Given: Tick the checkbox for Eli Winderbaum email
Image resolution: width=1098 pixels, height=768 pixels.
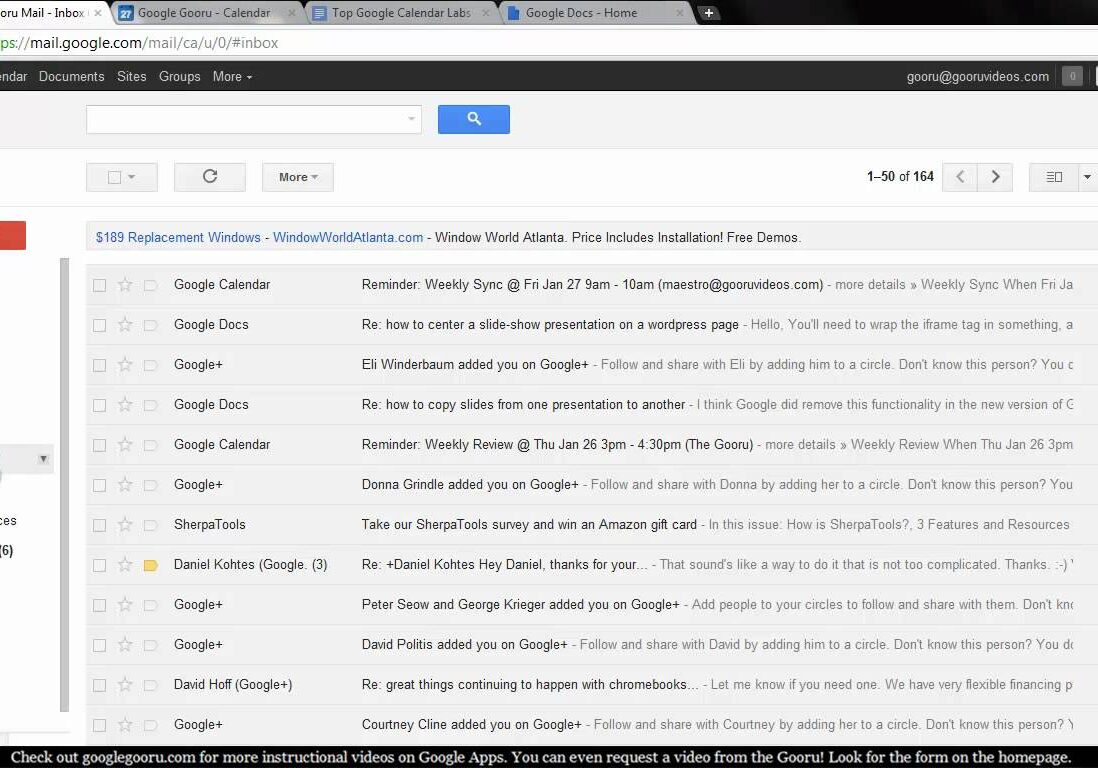Looking at the screenshot, I should point(99,365).
